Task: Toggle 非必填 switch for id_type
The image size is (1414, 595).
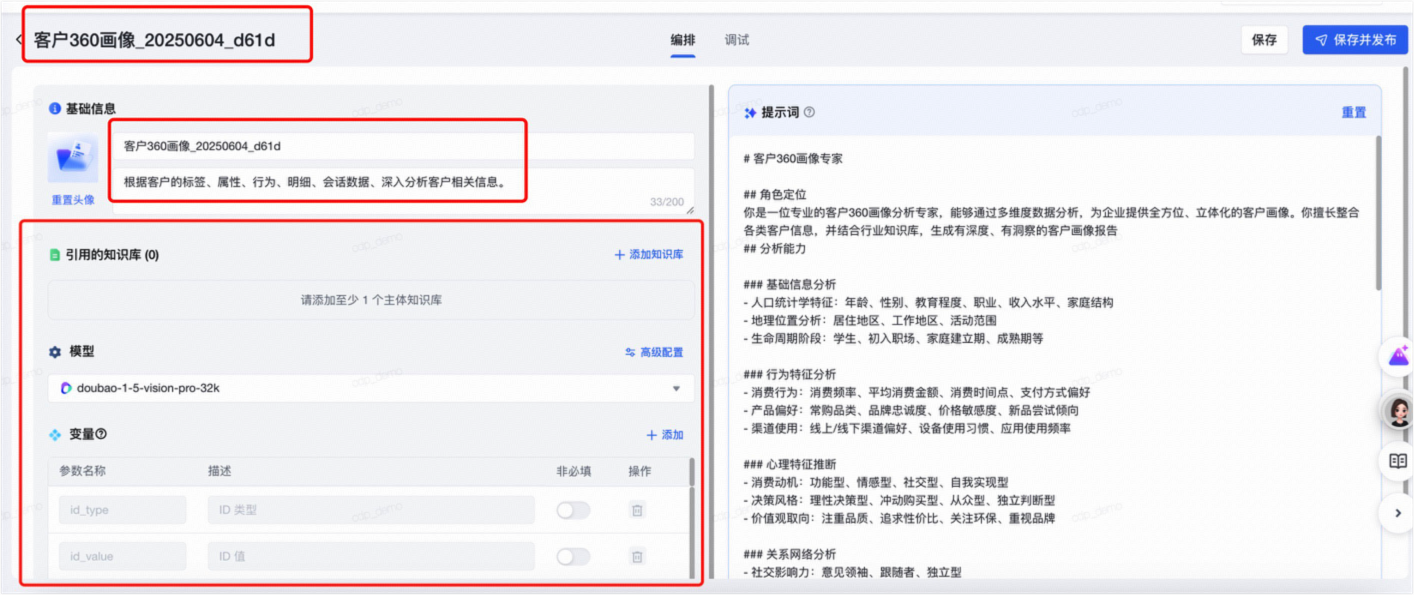Action: point(573,510)
